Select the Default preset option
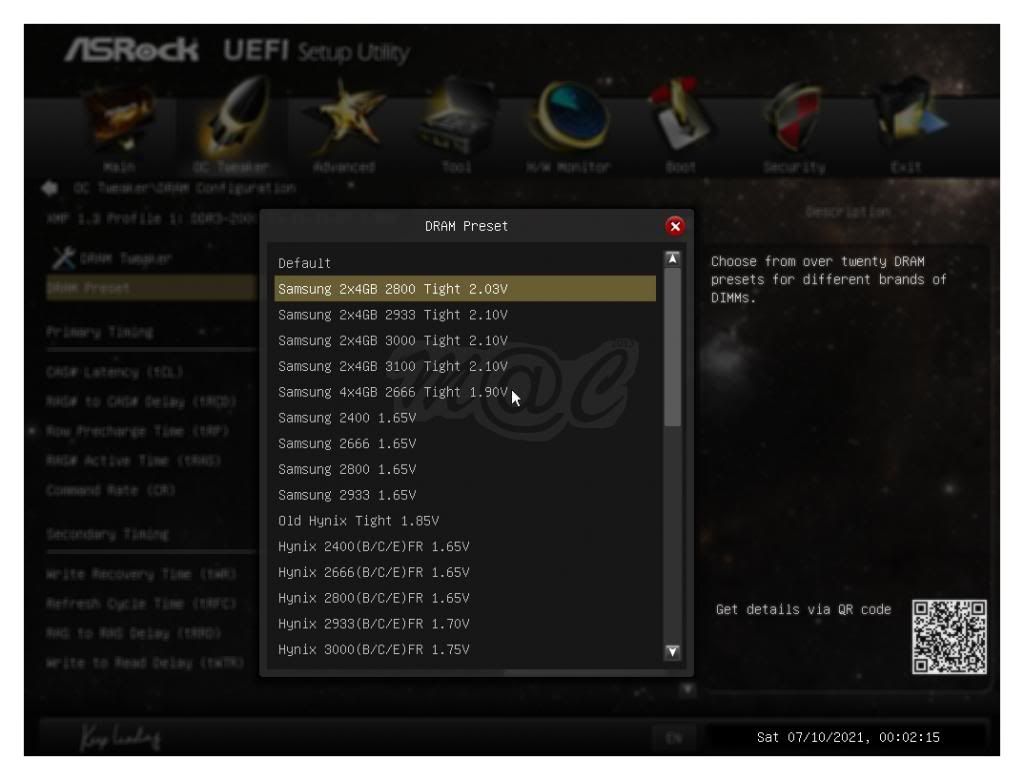Viewport: 1024px width, 779px height. (305, 263)
